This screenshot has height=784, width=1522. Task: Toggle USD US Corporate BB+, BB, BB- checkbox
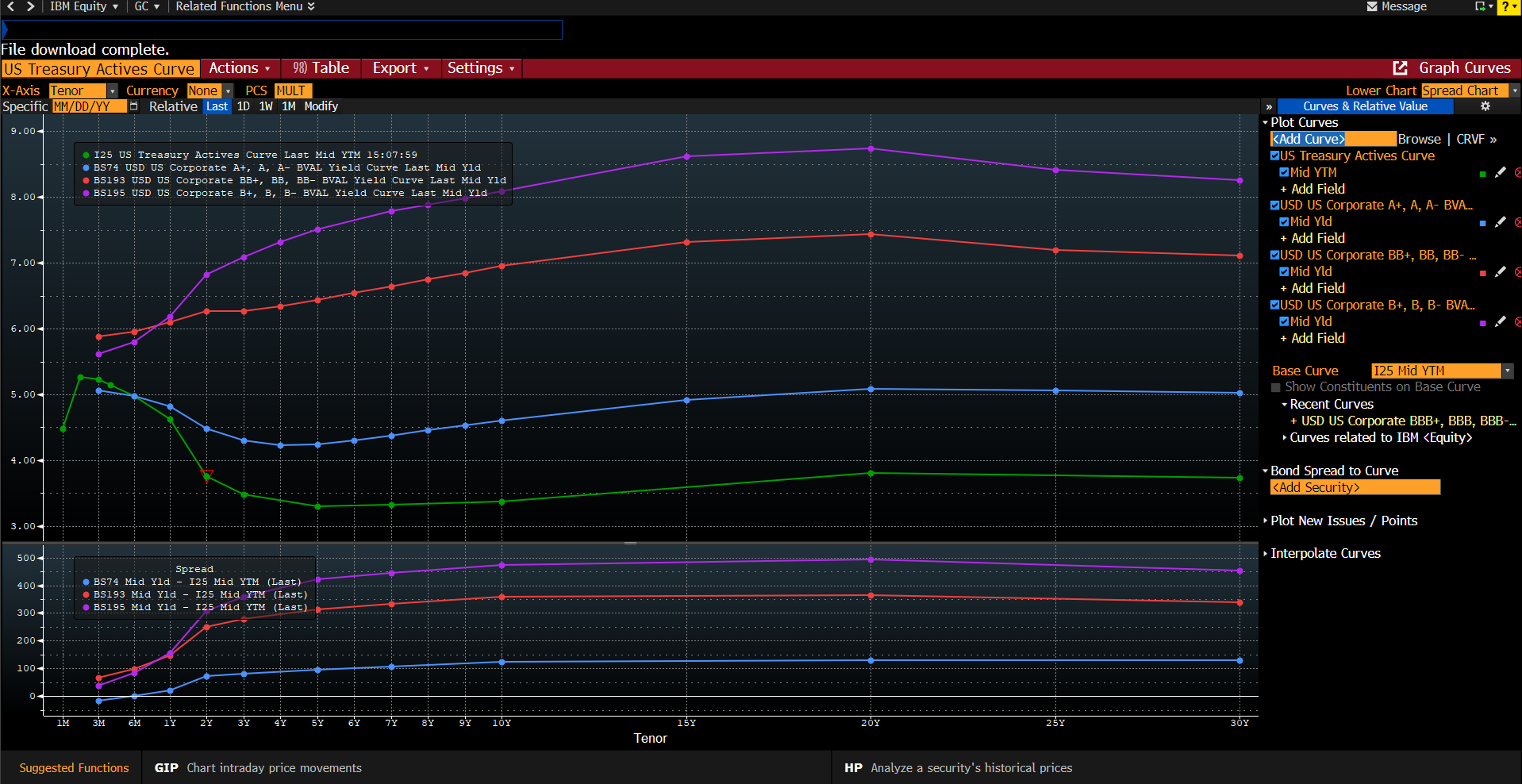coord(1274,255)
